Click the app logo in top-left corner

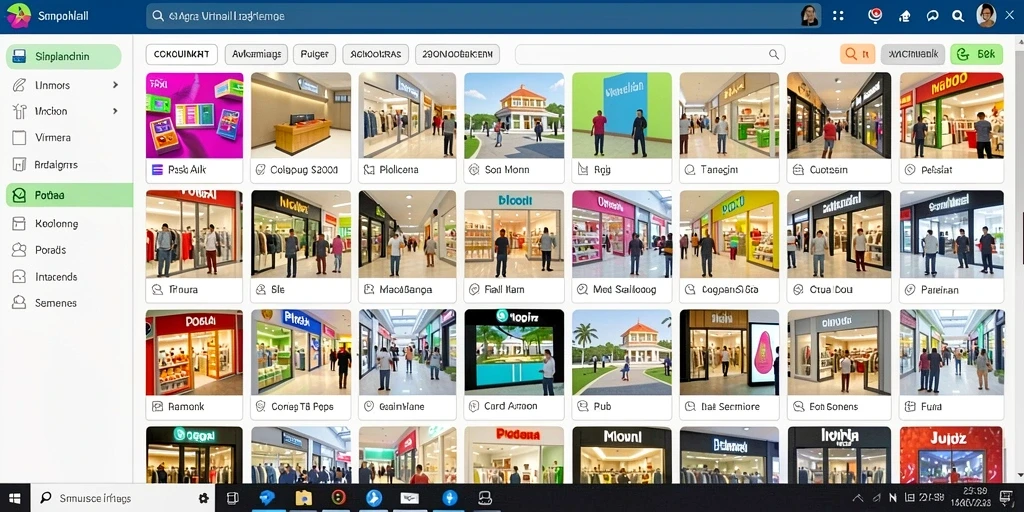(18, 16)
